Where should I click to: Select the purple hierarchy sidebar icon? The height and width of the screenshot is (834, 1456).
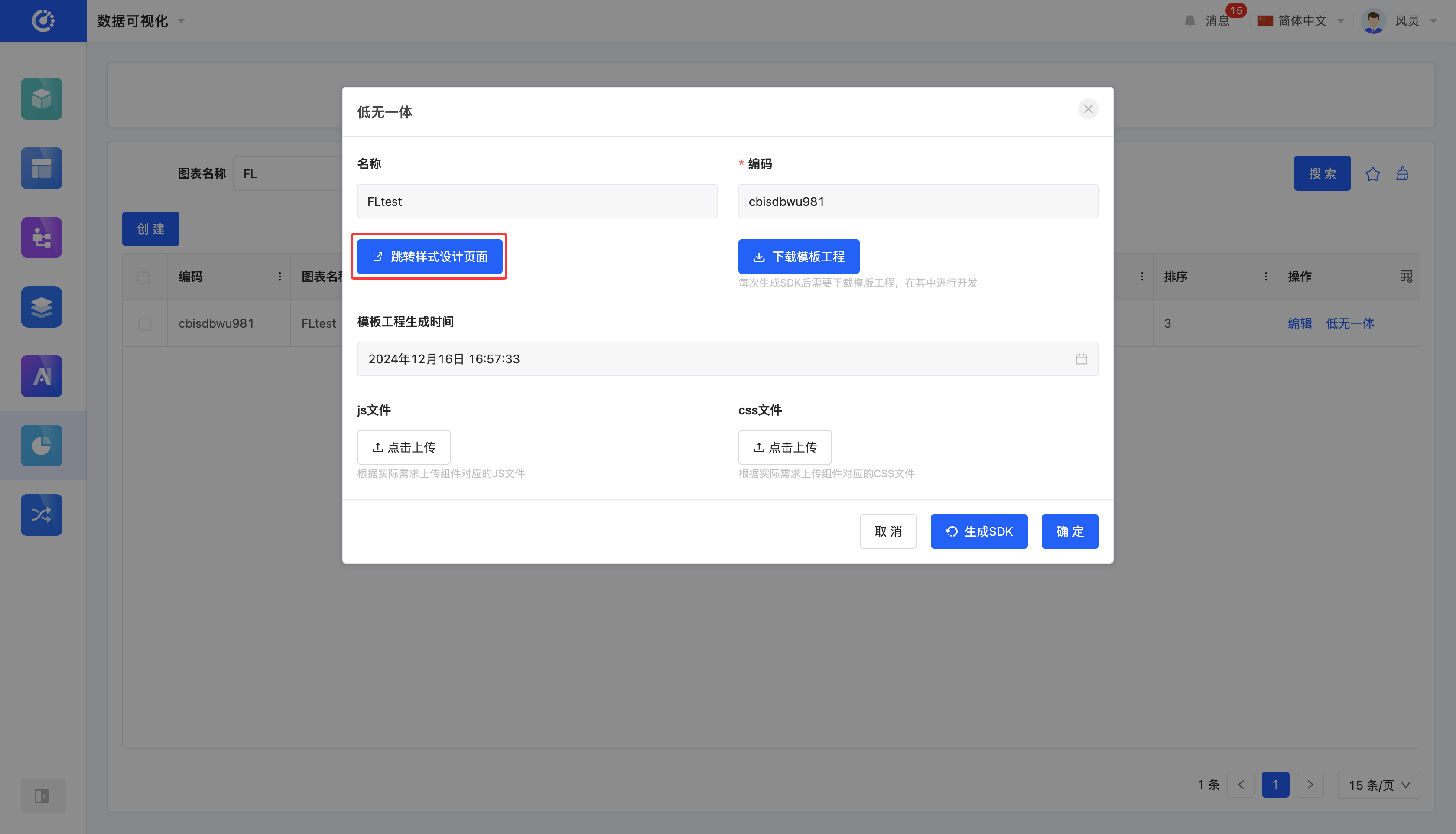tap(41, 237)
